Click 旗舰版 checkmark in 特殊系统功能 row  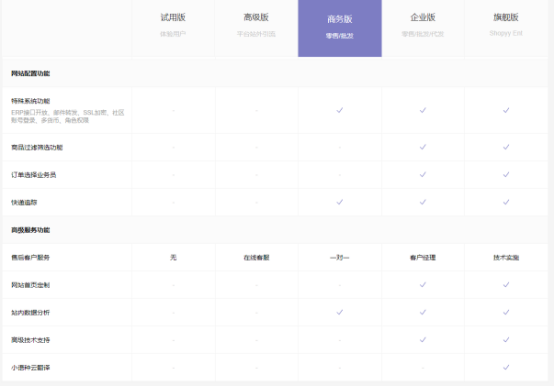[x=506, y=110]
